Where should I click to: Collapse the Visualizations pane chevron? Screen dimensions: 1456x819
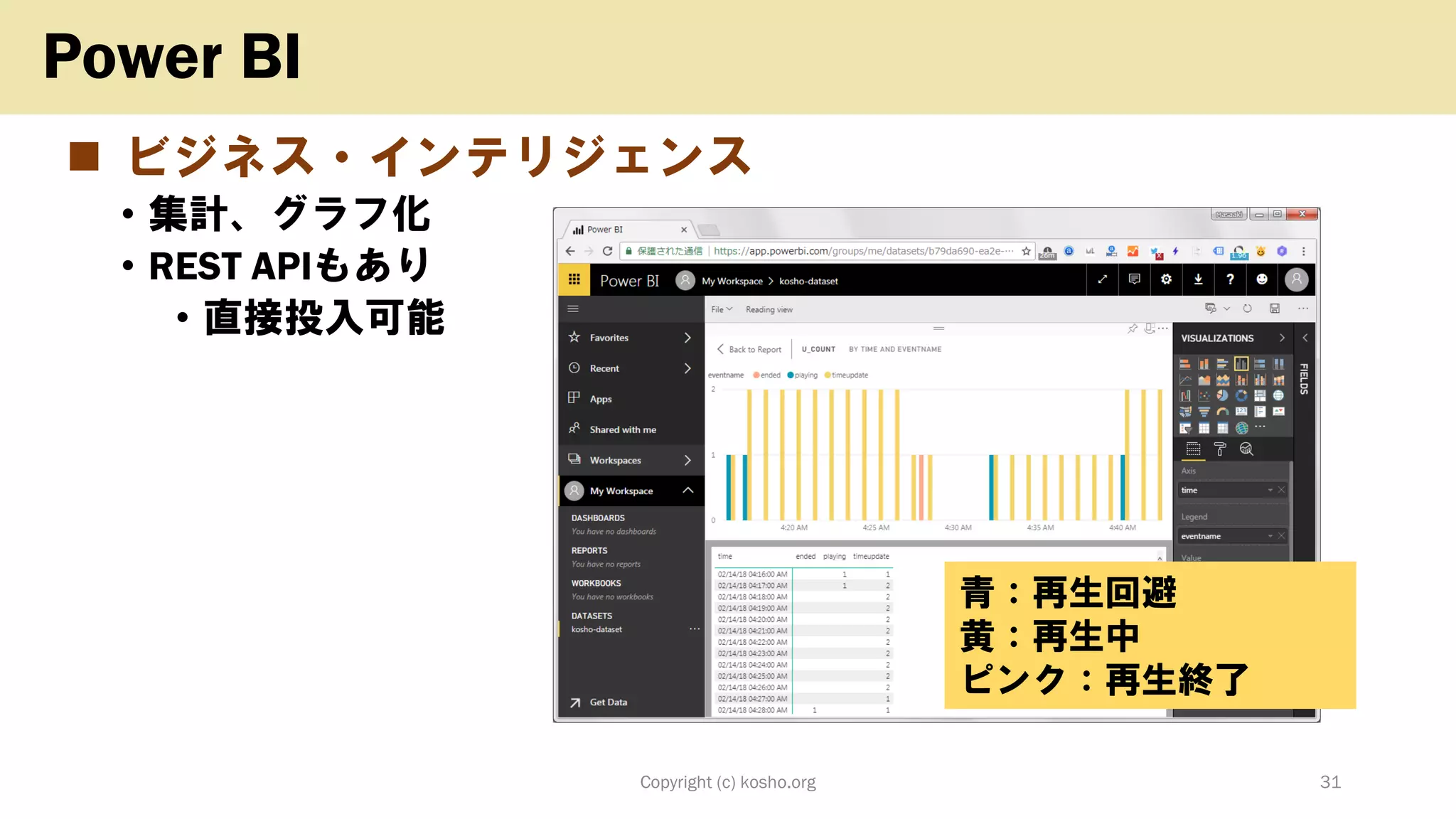(1282, 338)
